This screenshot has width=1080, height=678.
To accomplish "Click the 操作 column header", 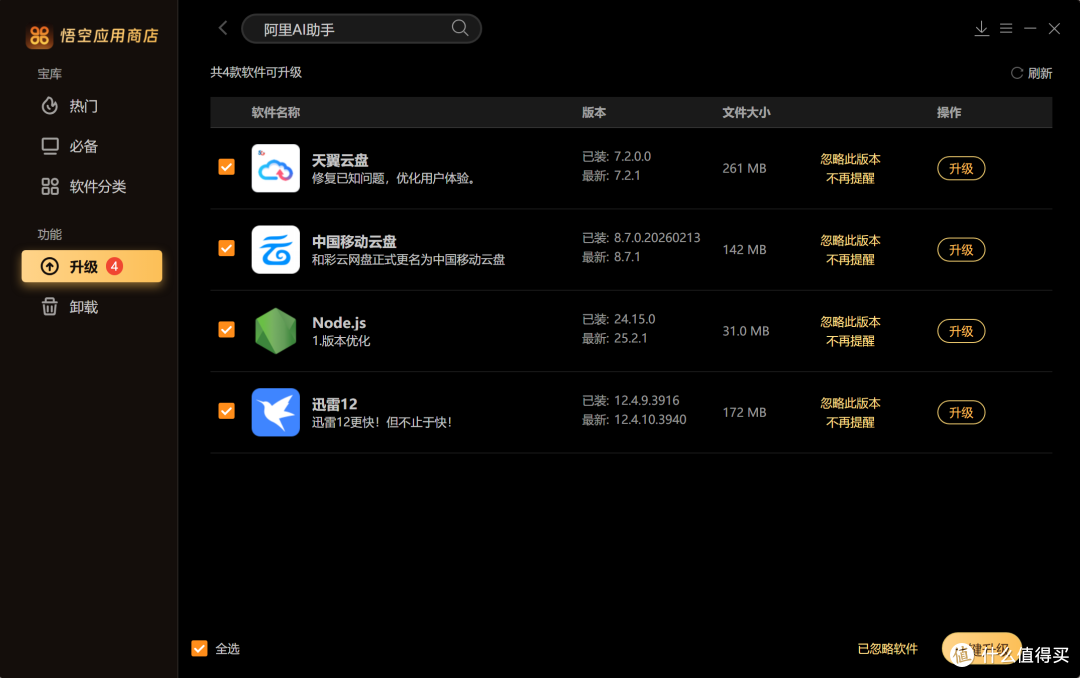I will (x=948, y=112).
